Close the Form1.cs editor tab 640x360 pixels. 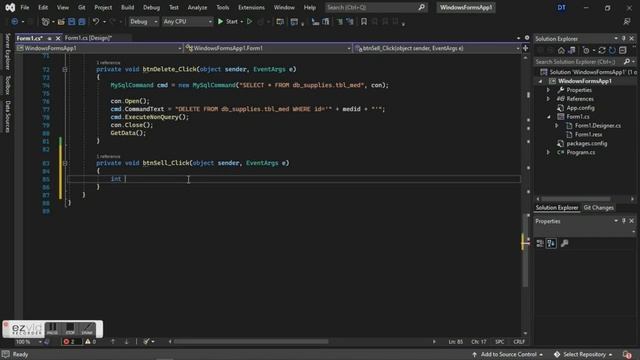point(58,38)
